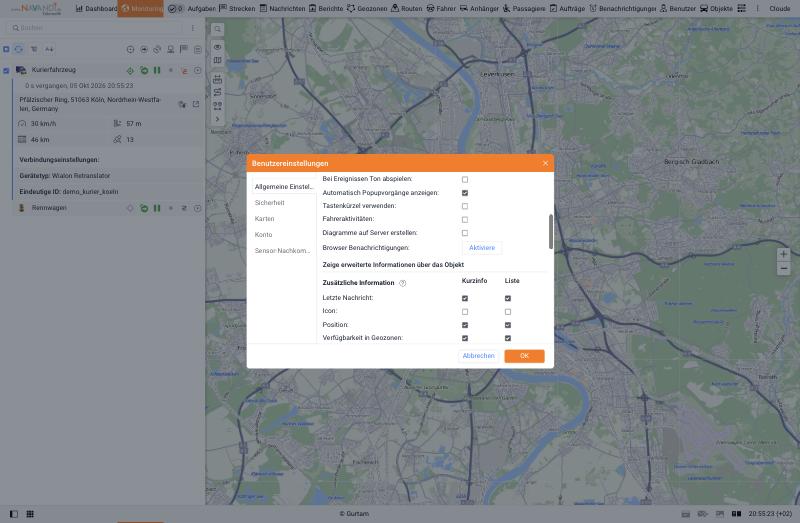Open the 'Allgemeine Einstel...' settings tab

(x=284, y=187)
